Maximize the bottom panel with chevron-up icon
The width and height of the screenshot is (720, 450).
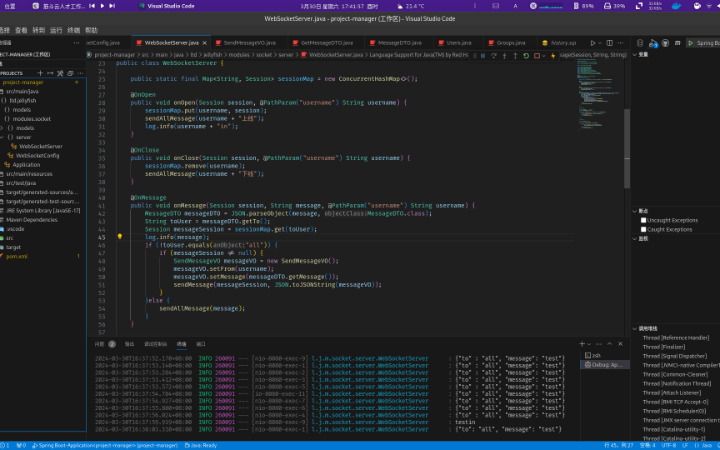click(x=609, y=343)
